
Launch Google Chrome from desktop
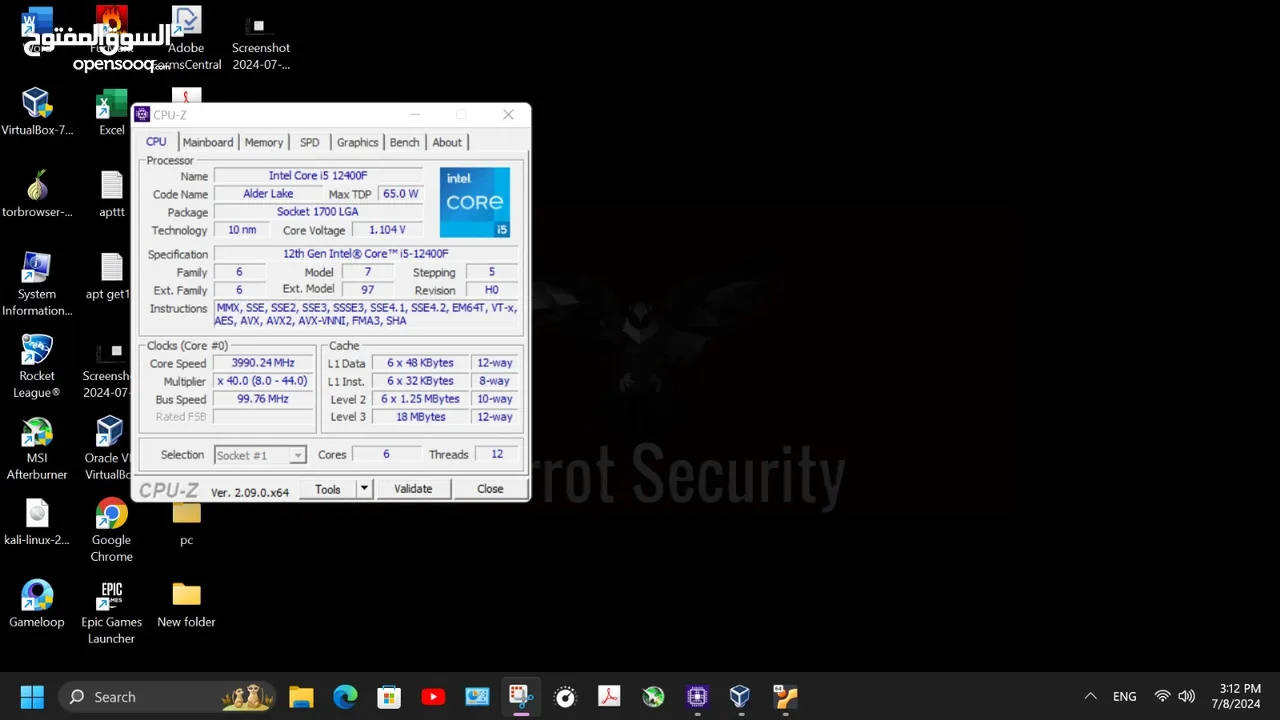(111, 530)
